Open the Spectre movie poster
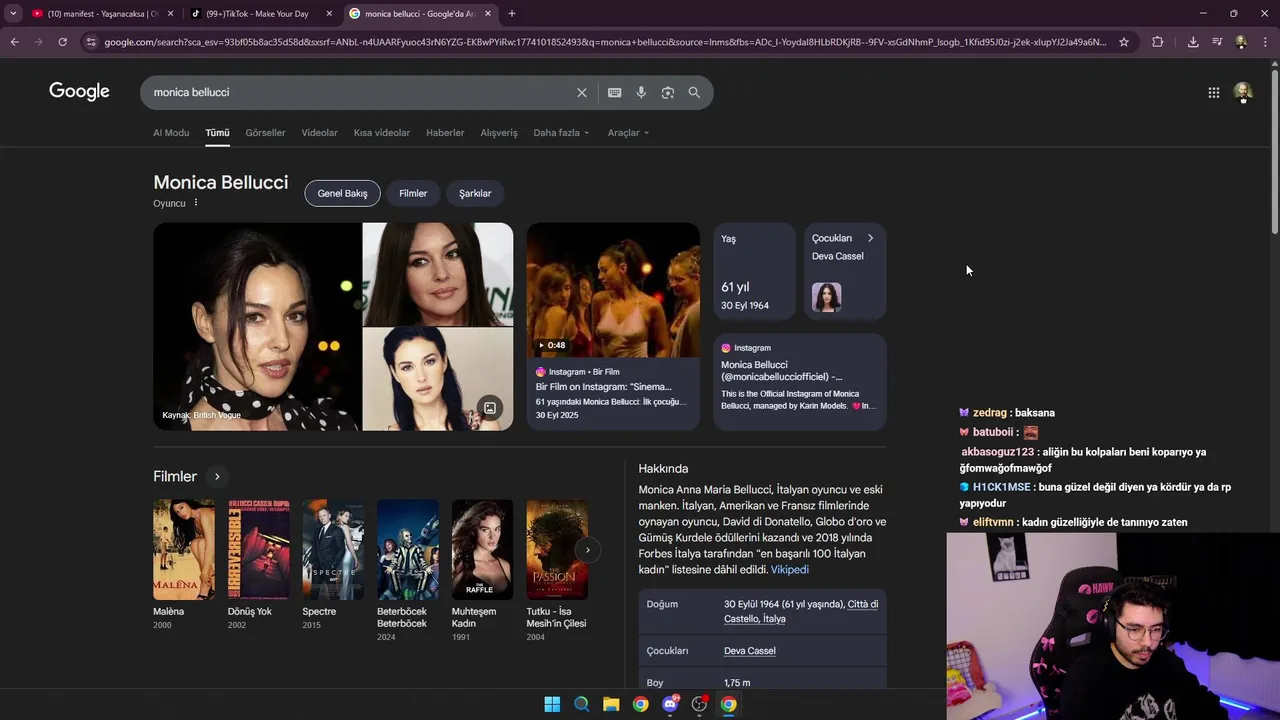Image resolution: width=1280 pixels, height=720 pixels. pos(333,549)
